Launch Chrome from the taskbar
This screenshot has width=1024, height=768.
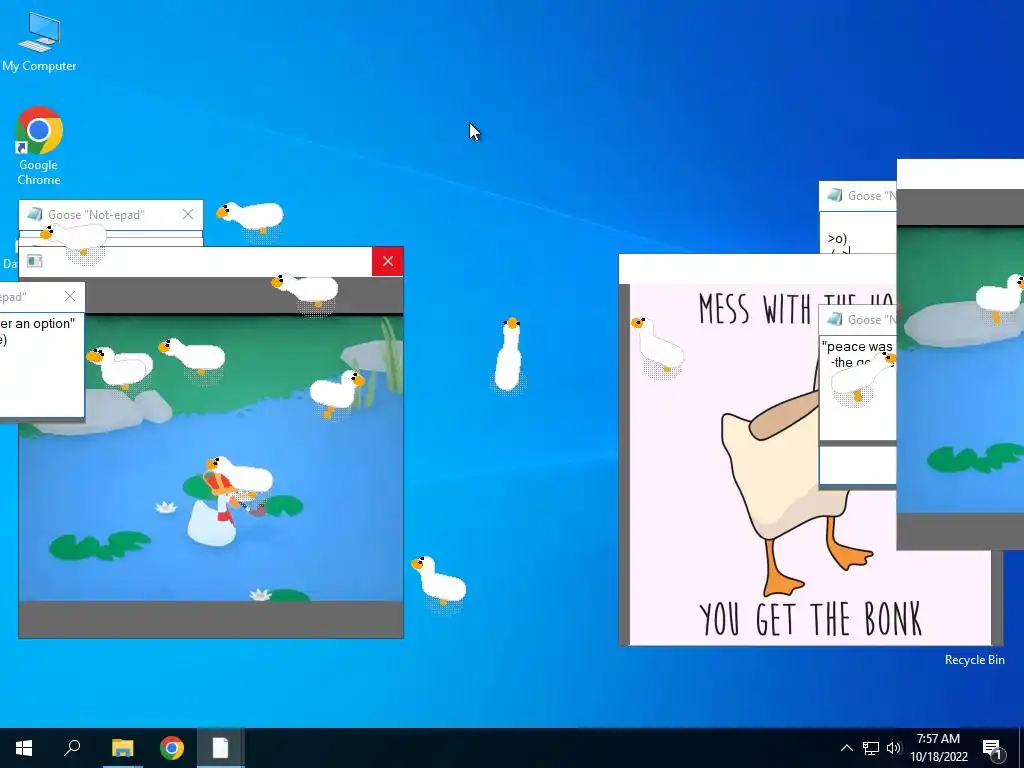pyautogui.click(x=172, y=748)
